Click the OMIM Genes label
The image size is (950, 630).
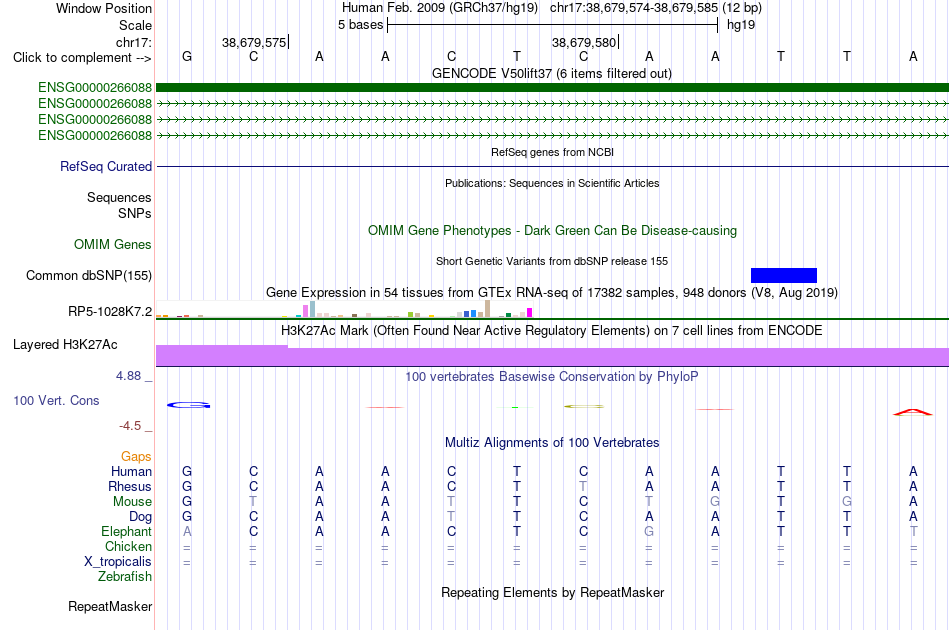pyautogui.click(x=112, y=244)
